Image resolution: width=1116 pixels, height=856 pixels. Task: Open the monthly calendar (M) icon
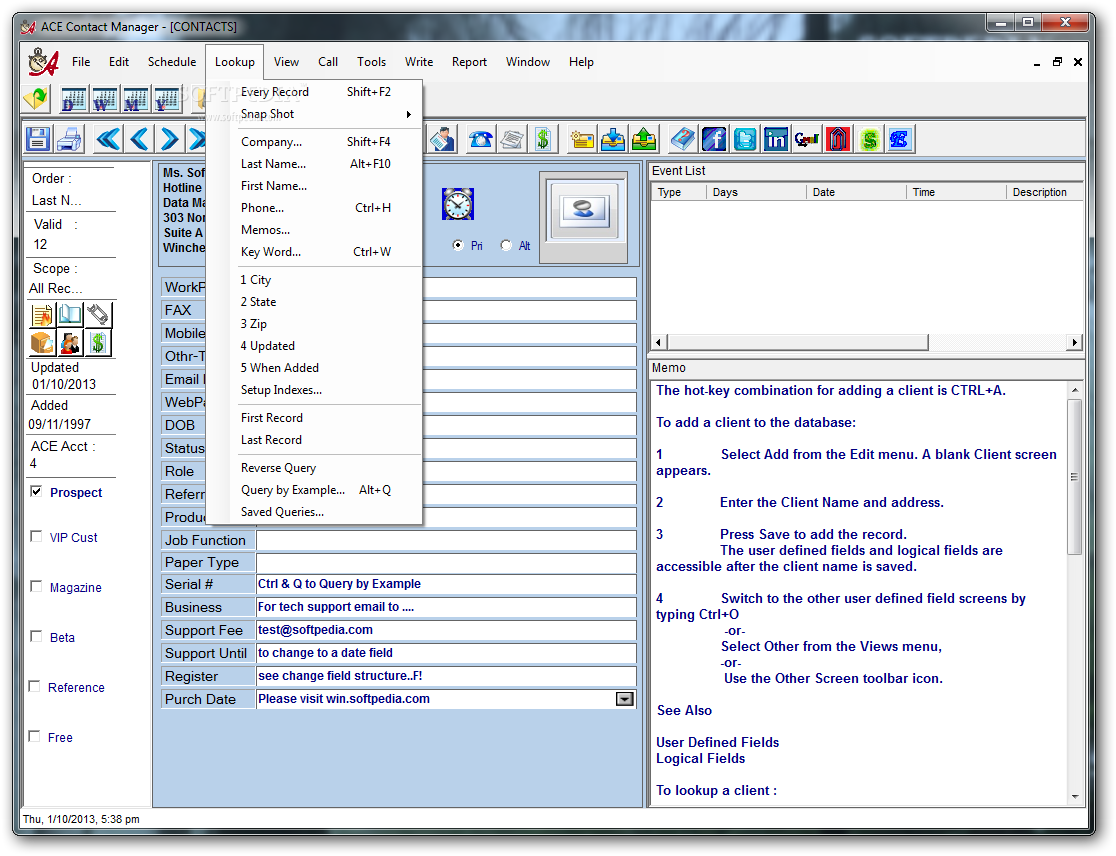(135, 99)
